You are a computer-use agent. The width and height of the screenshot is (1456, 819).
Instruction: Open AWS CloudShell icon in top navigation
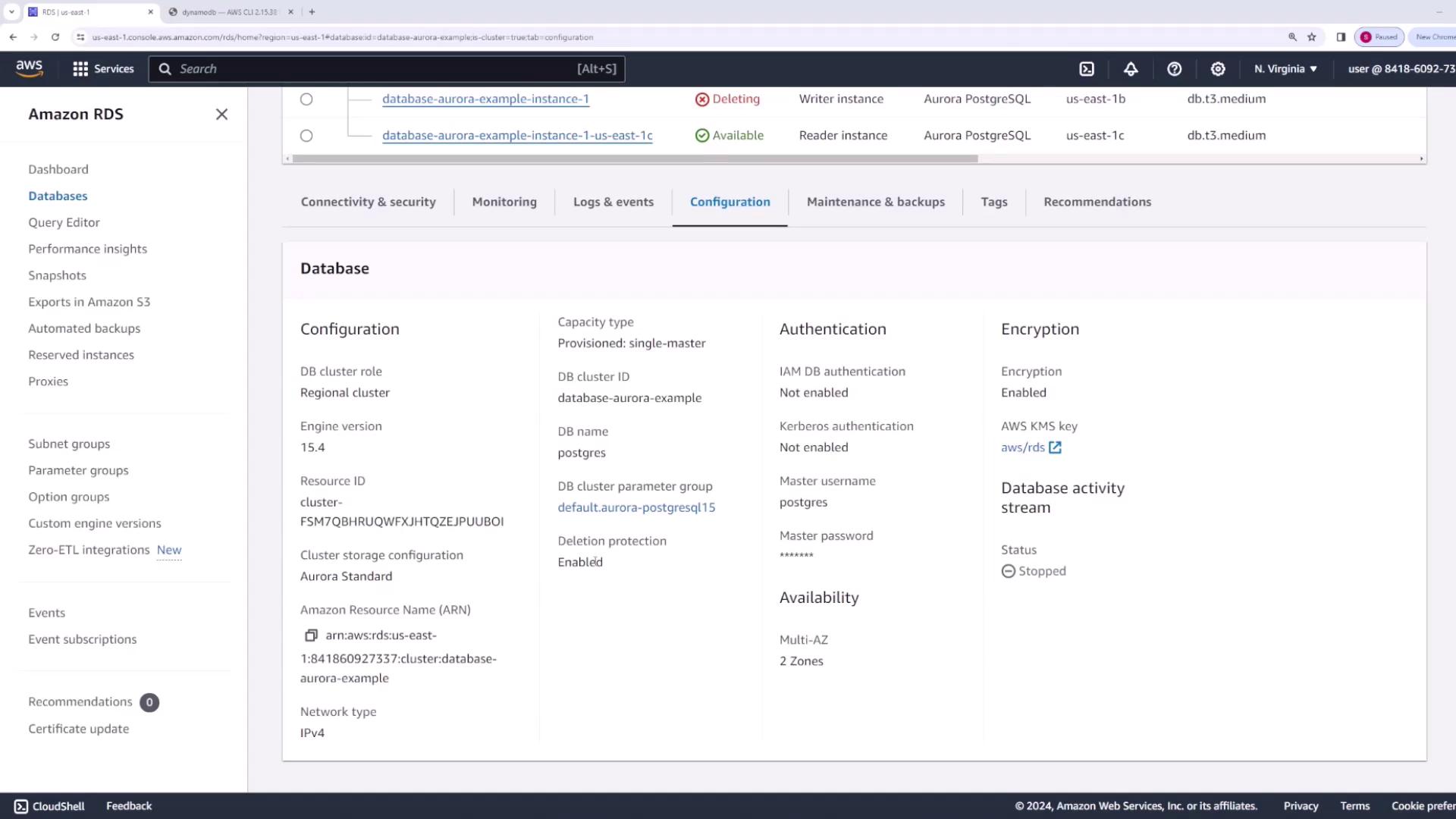point(1087,69)
